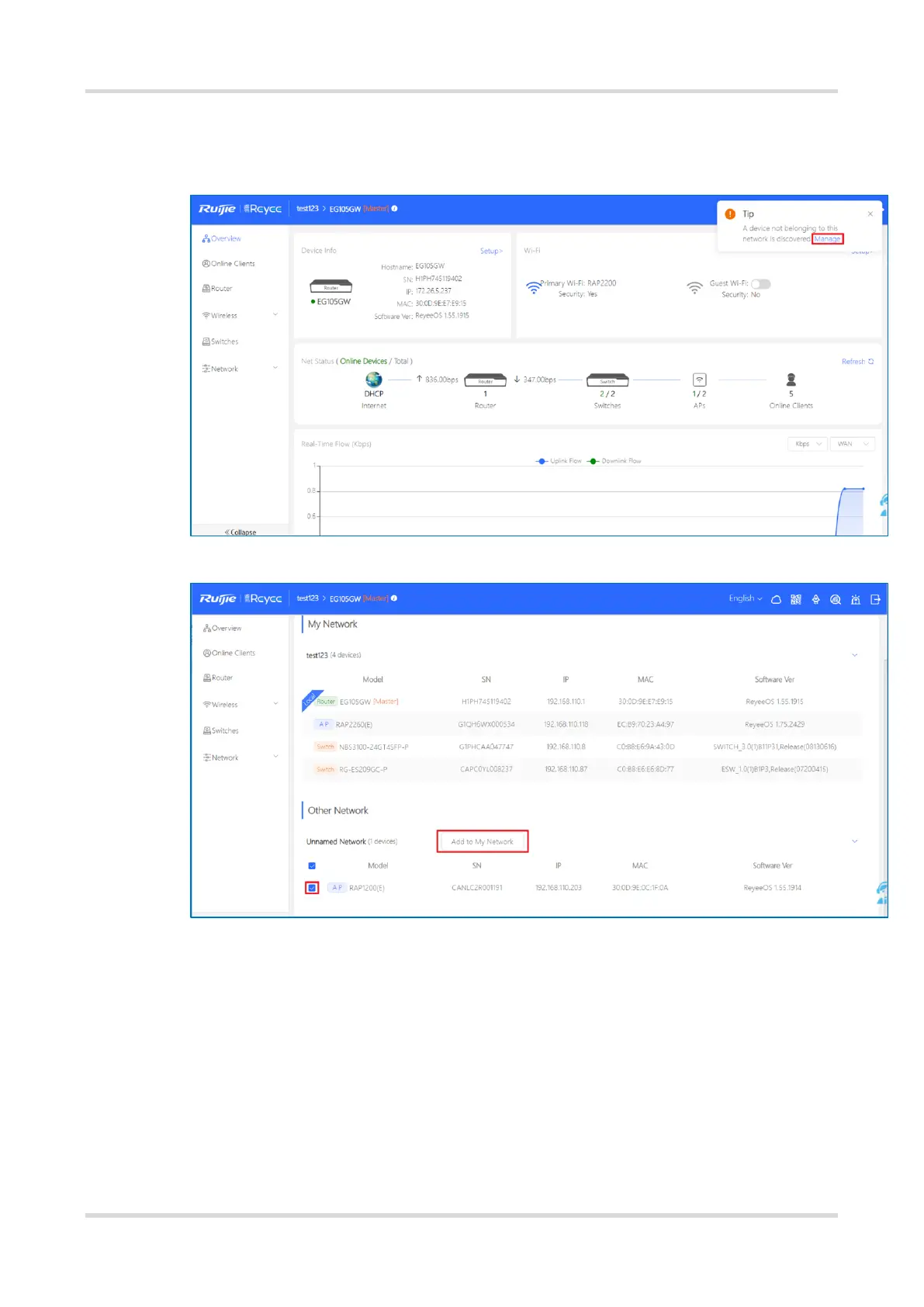Click the EG105GW router image in Device Info

pyautogui.click(x=331, y=286)
